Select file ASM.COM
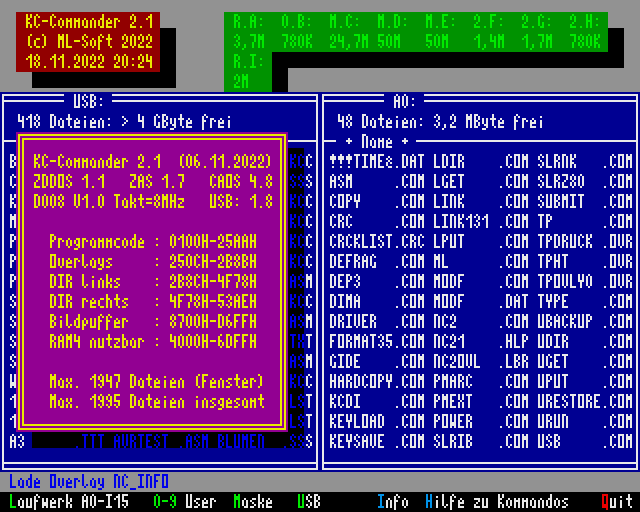Viewport: 640px width, 512px height. [376, 182]
